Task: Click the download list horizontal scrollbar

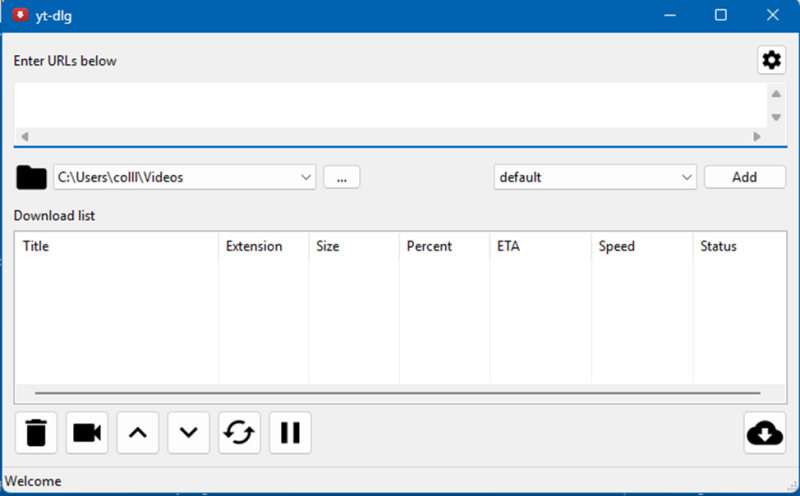Action: pos(397,393)
